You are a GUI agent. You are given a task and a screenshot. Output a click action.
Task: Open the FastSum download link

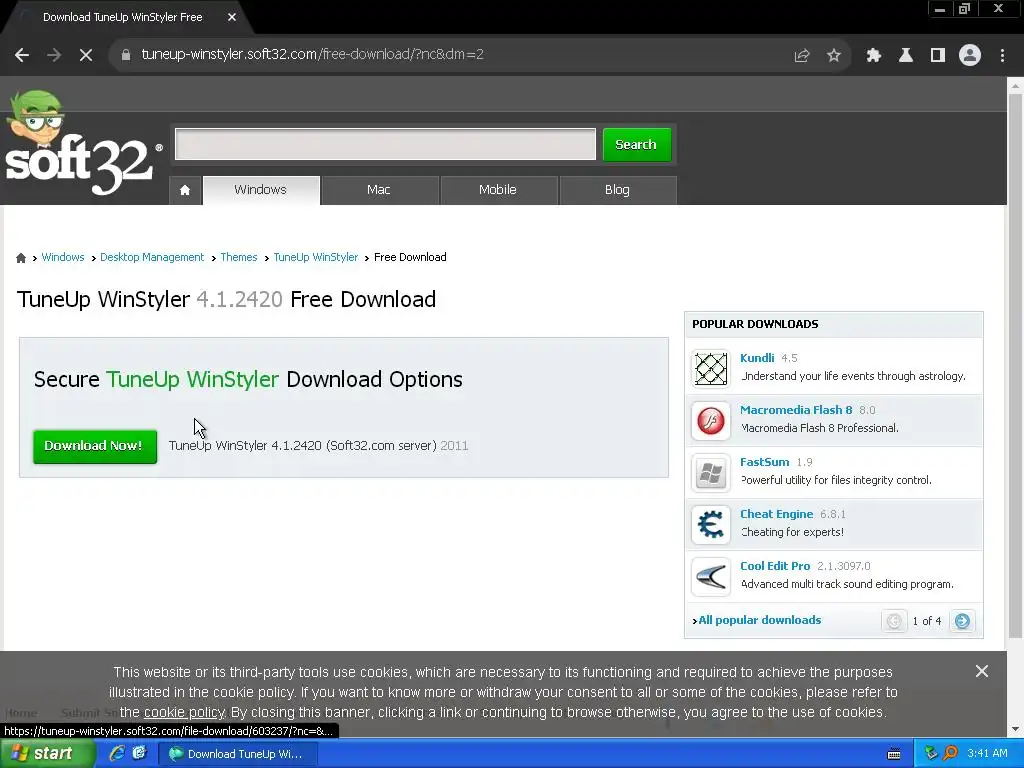(765, 462)
